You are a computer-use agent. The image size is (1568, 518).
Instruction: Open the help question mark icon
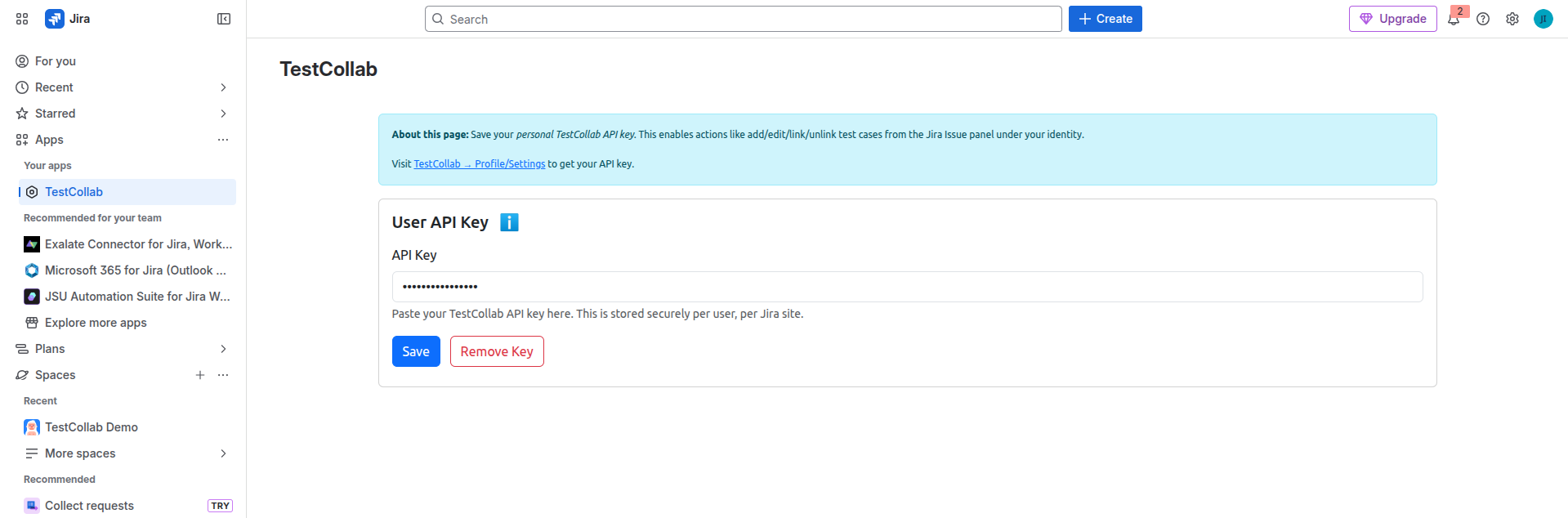click(x=1483, y=19)
